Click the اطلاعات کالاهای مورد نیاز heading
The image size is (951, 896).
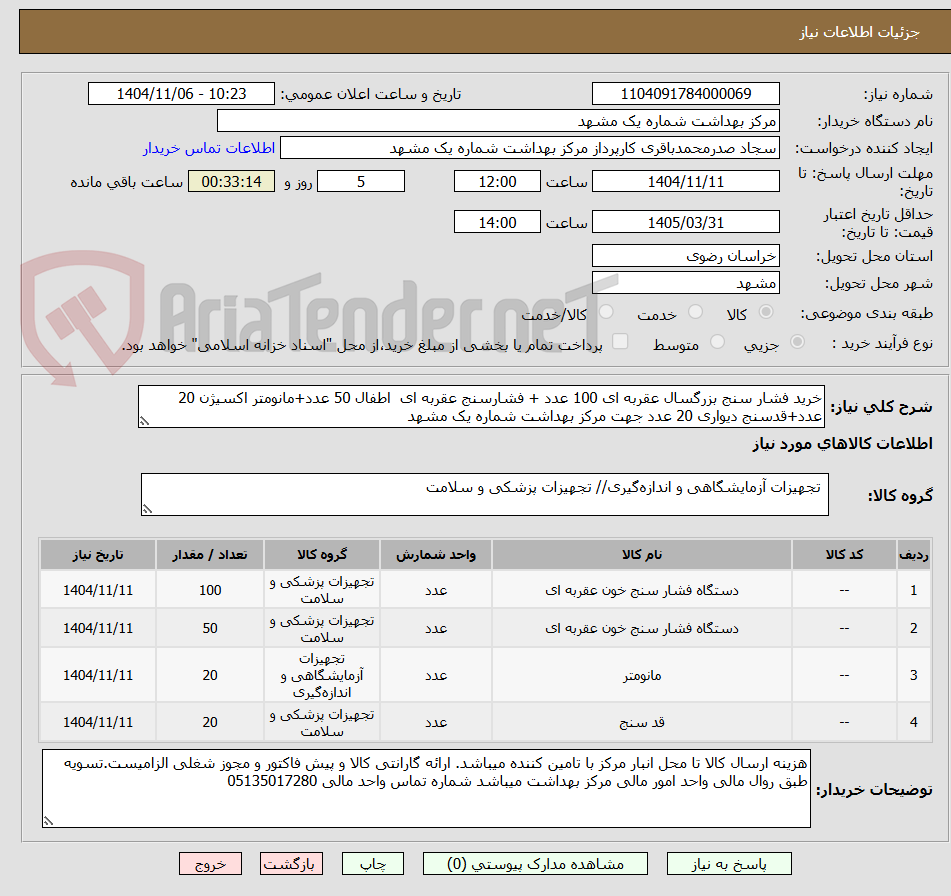coord(842,443)
